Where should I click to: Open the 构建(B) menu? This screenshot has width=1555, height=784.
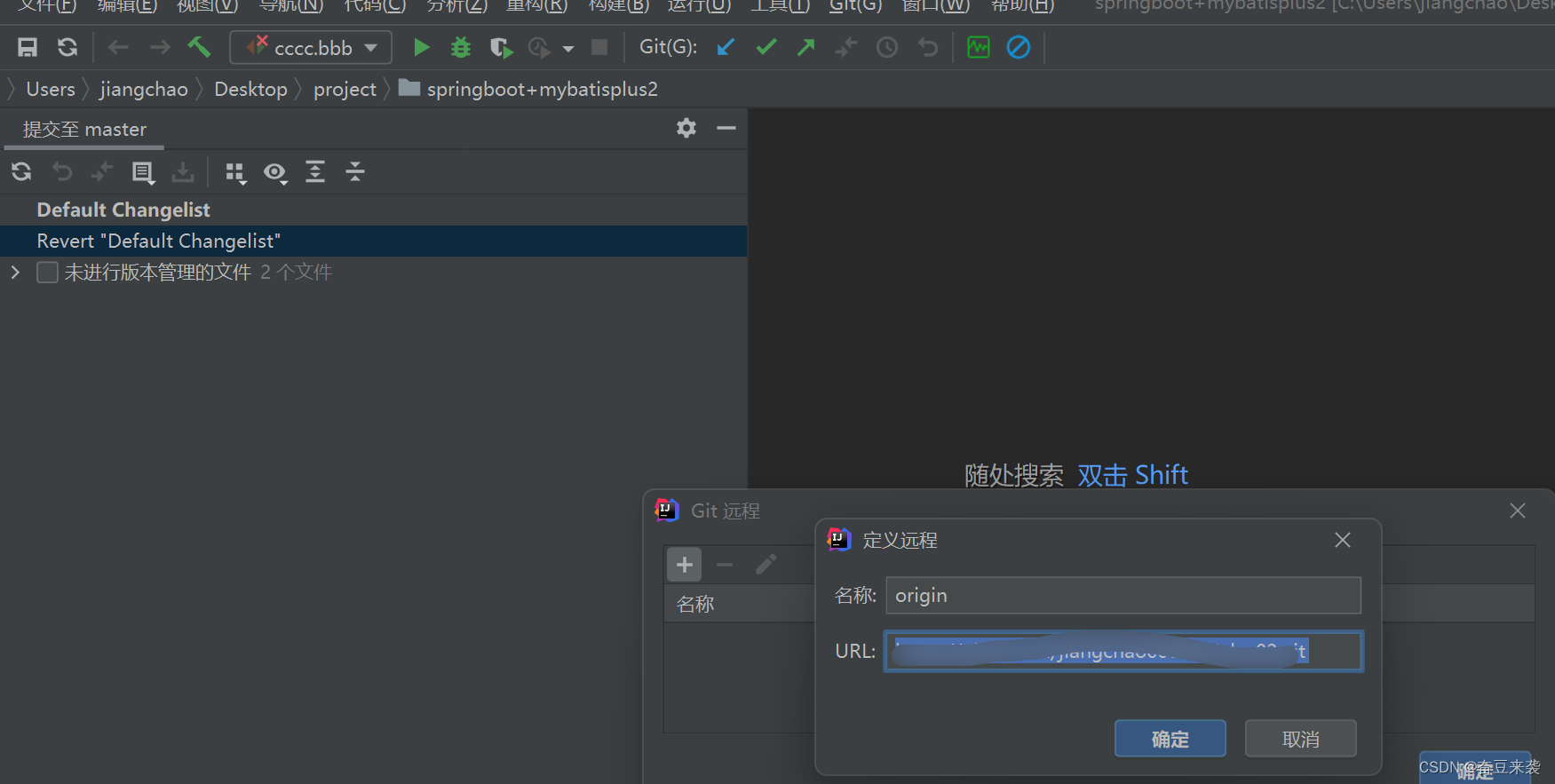[x=619, y=6]
